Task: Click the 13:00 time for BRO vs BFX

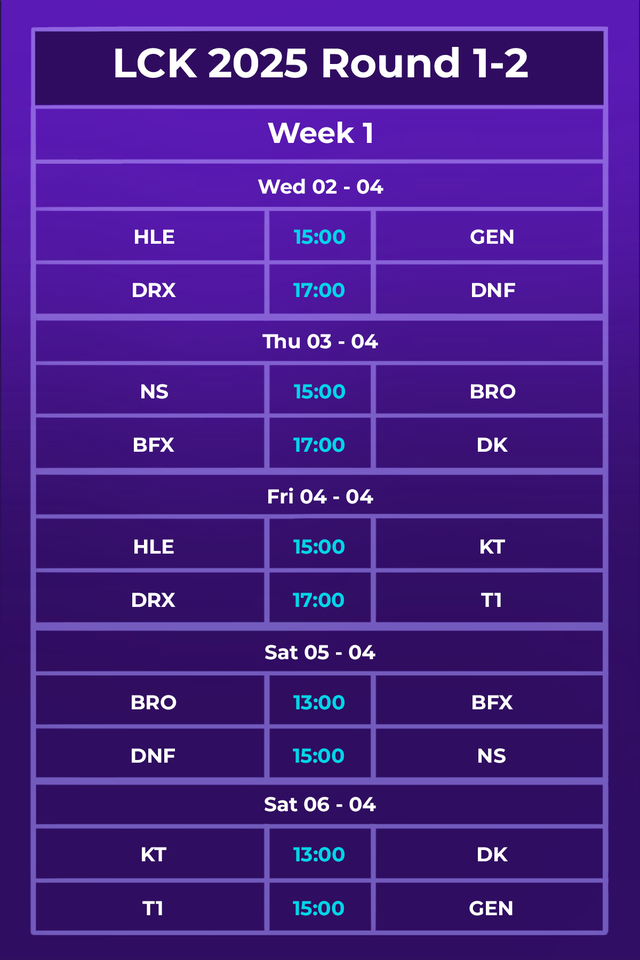Action: (x=319, y=703)
